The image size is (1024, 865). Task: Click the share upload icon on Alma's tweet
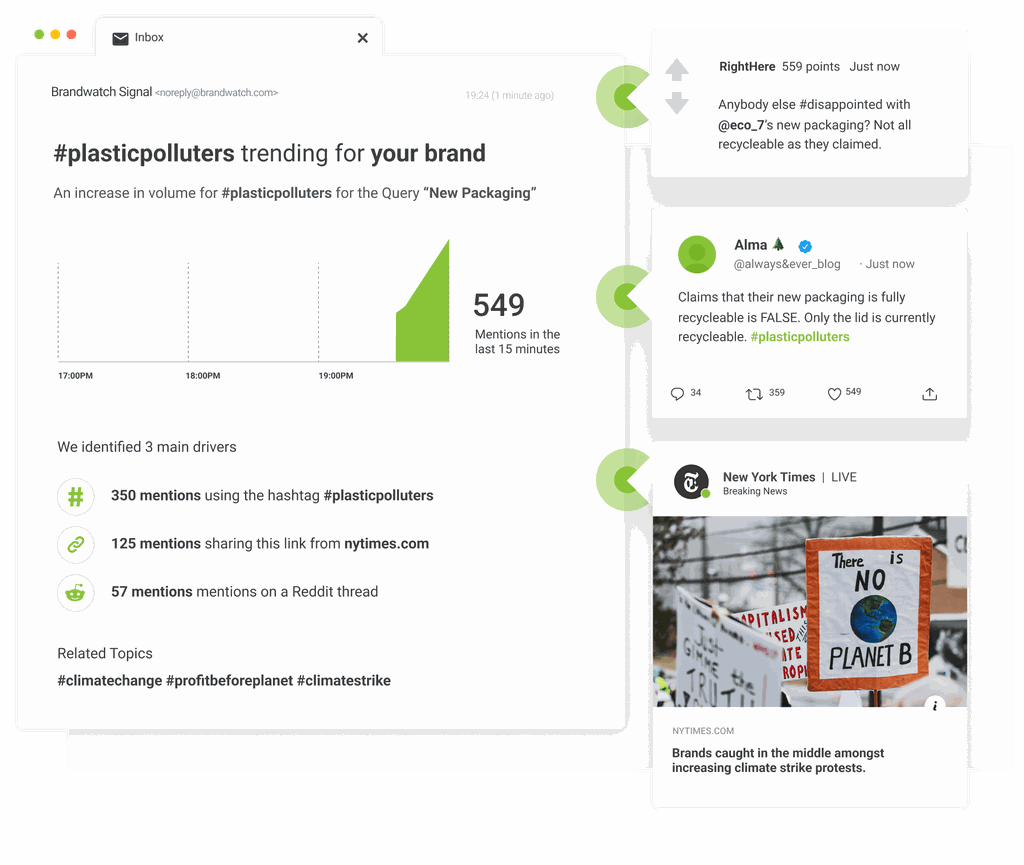pos(929,394)
